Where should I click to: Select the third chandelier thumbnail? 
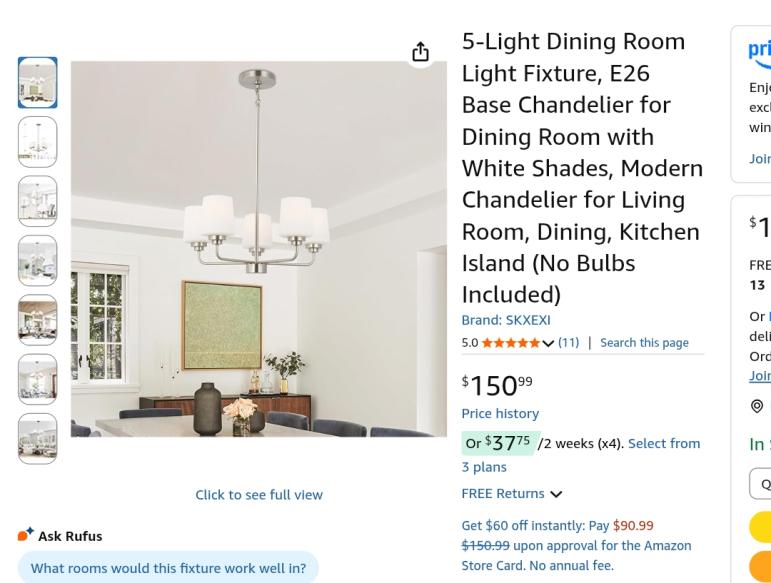click(38, 201)
